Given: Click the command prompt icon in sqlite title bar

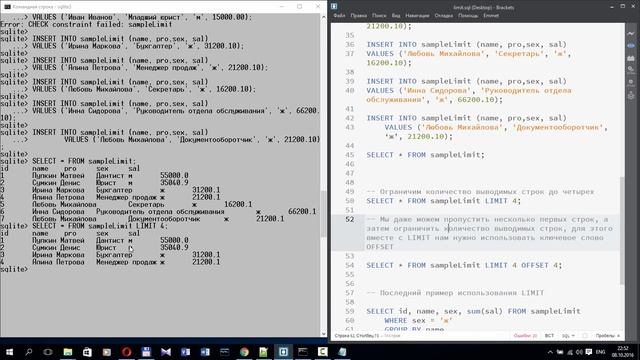Looking at the screenshot, I should 7,7.
